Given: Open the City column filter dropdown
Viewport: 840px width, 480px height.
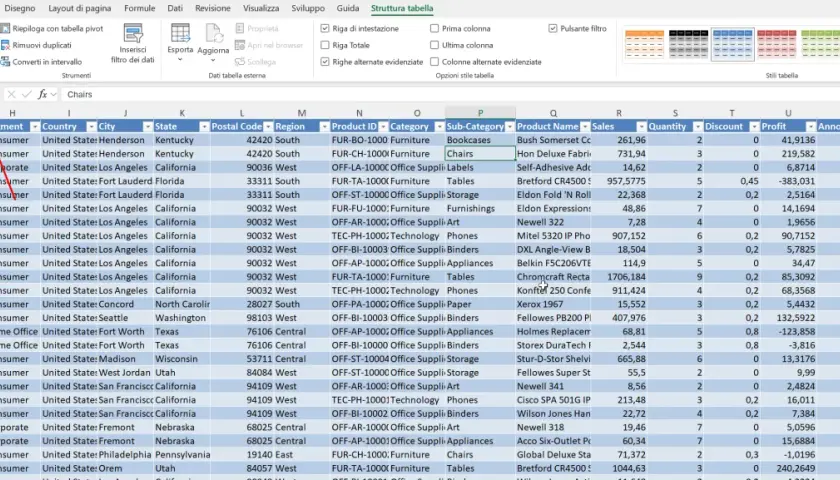Looking at the screenshot, I should pos(147,126).
